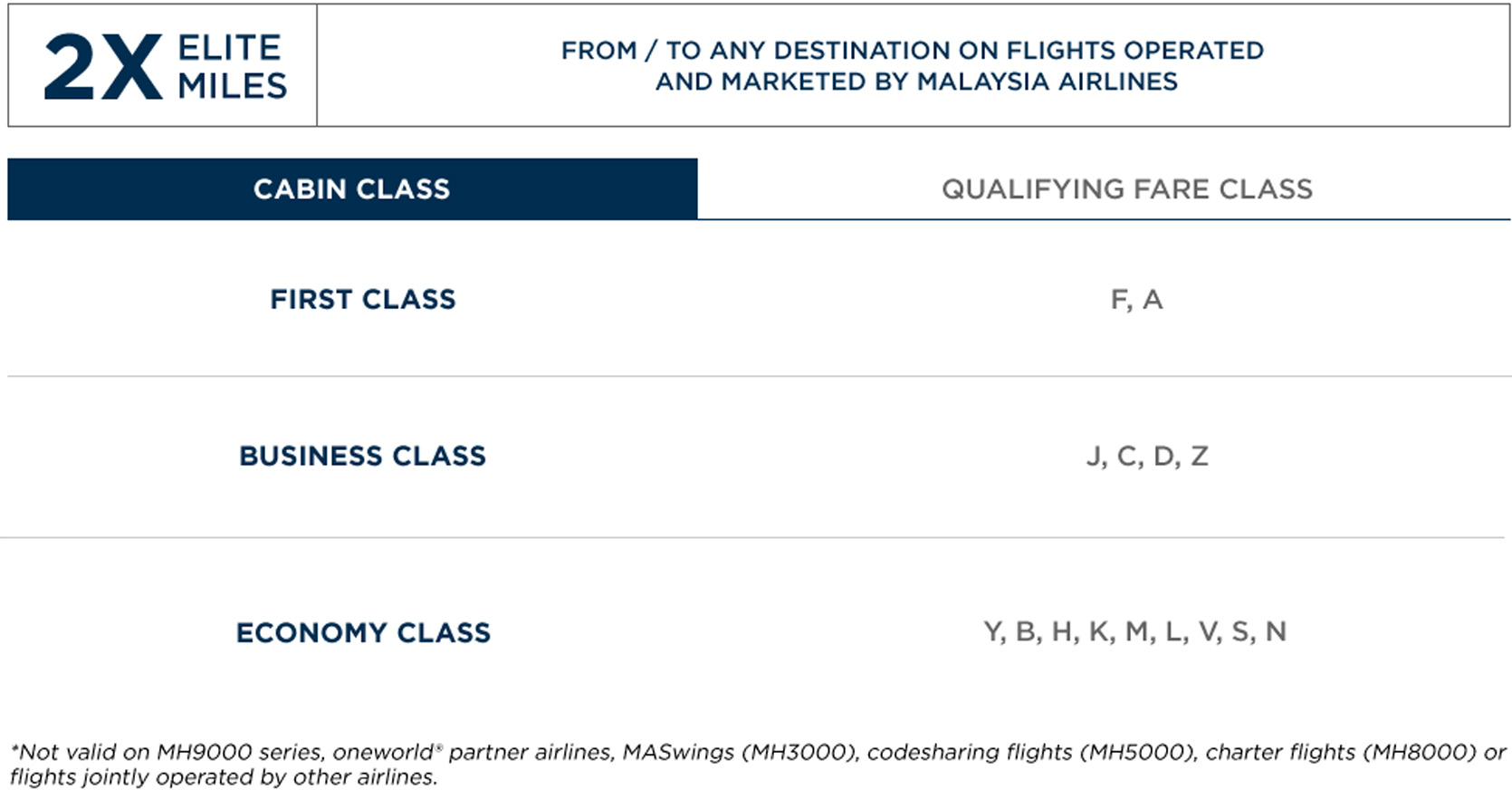
Task: Click the F, A fare codes
Action: [1136, 300]
